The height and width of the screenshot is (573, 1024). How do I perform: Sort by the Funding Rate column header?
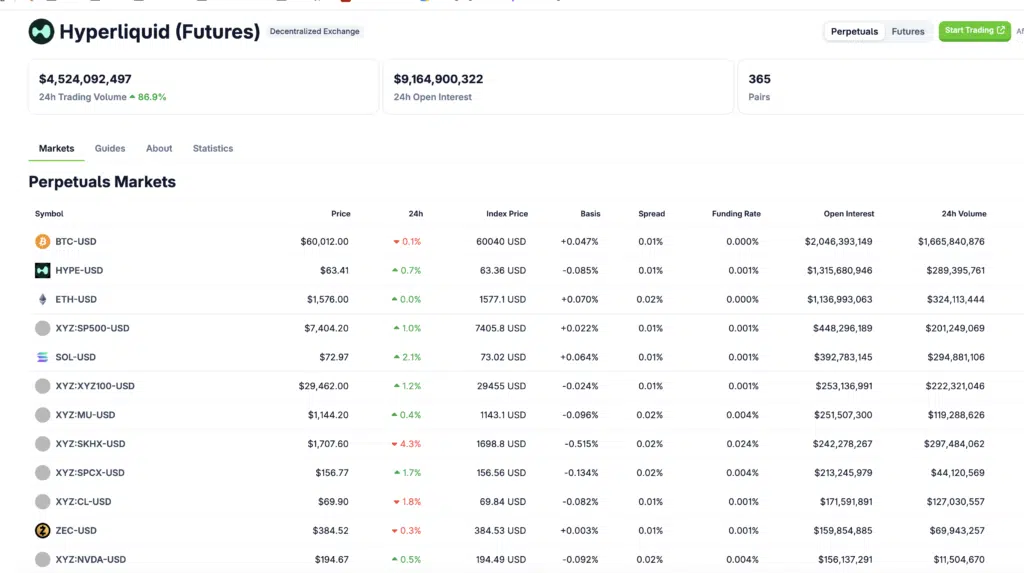(736, 214)
